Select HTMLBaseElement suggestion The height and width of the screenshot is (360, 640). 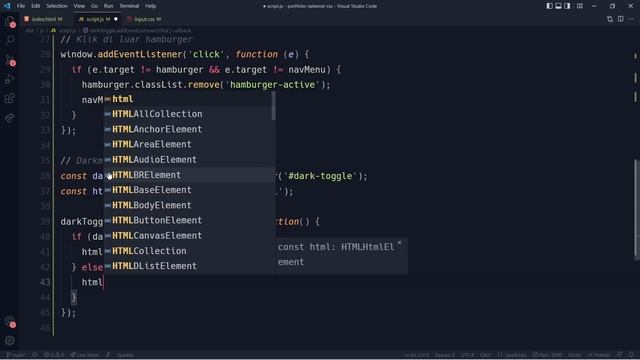189,190
